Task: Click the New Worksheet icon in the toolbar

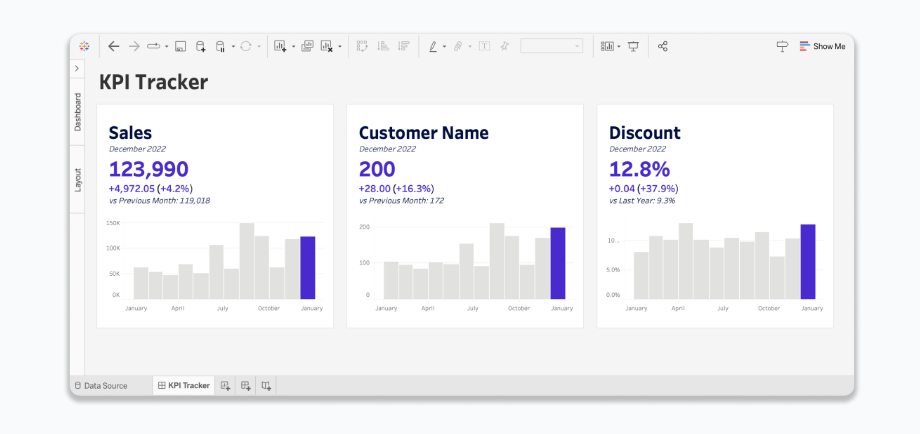Action: click(280, 46)
